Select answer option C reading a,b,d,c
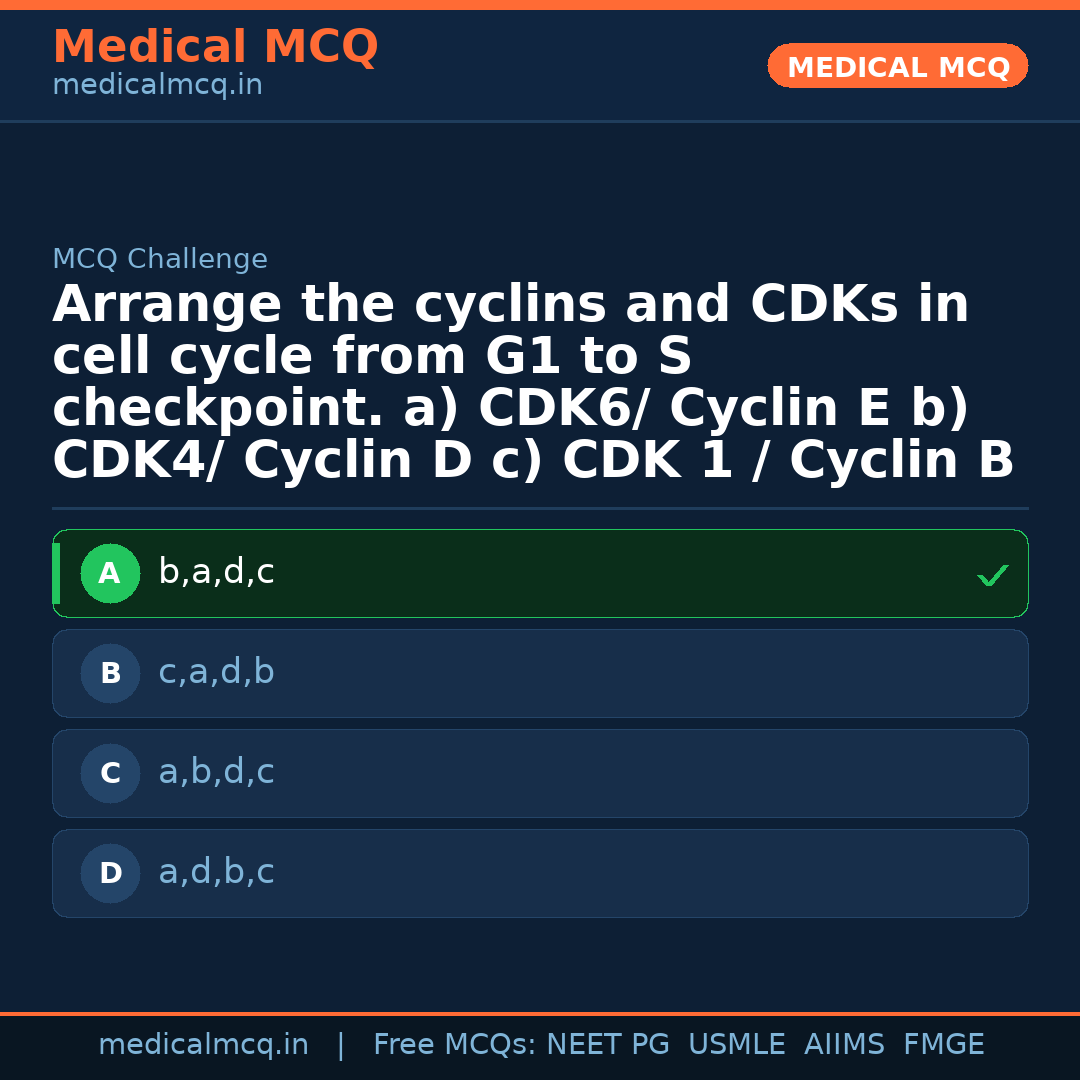Viewport: 1080px width, 1080px height. tap(540, 773)
